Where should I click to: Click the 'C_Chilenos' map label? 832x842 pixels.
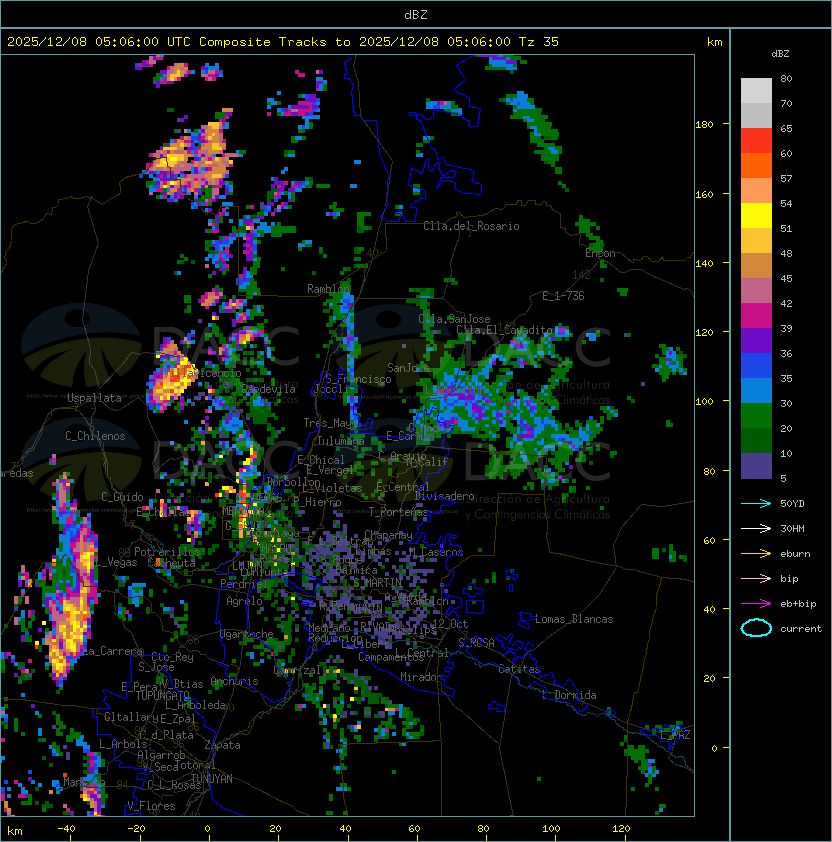(95, 436)
